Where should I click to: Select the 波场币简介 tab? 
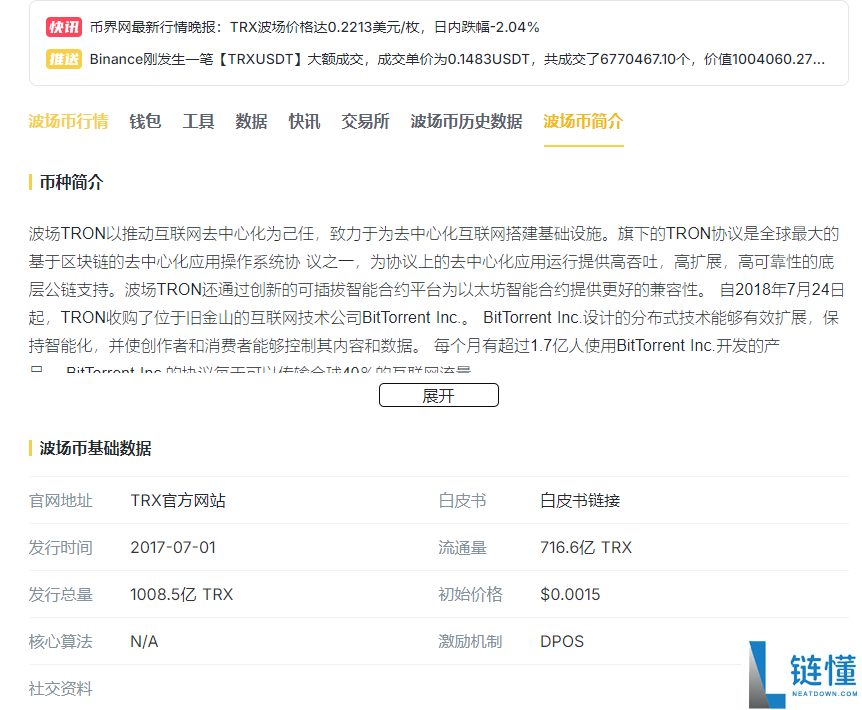(583, 121)
